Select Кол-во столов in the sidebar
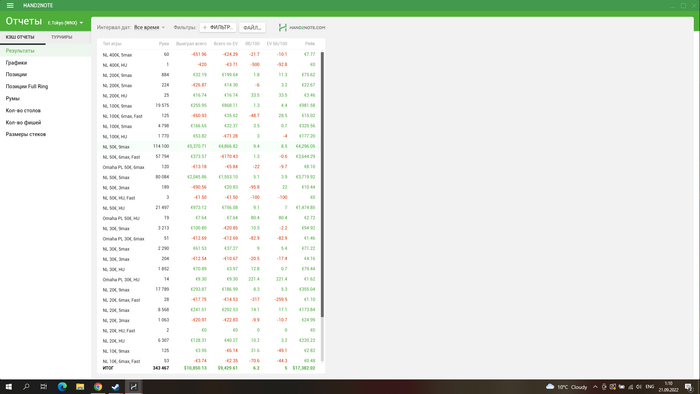Screen dimensions: 700x394 46,111
